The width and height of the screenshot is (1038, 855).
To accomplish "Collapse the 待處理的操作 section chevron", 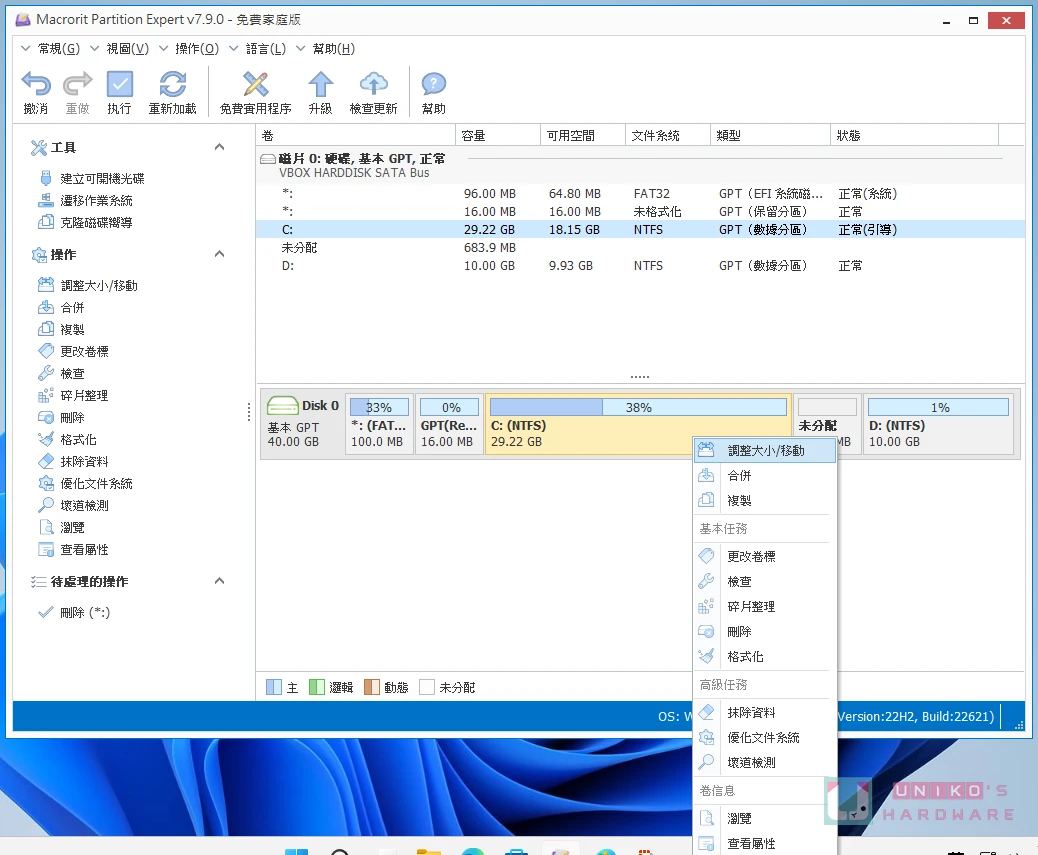I will [x=219, y=581].
